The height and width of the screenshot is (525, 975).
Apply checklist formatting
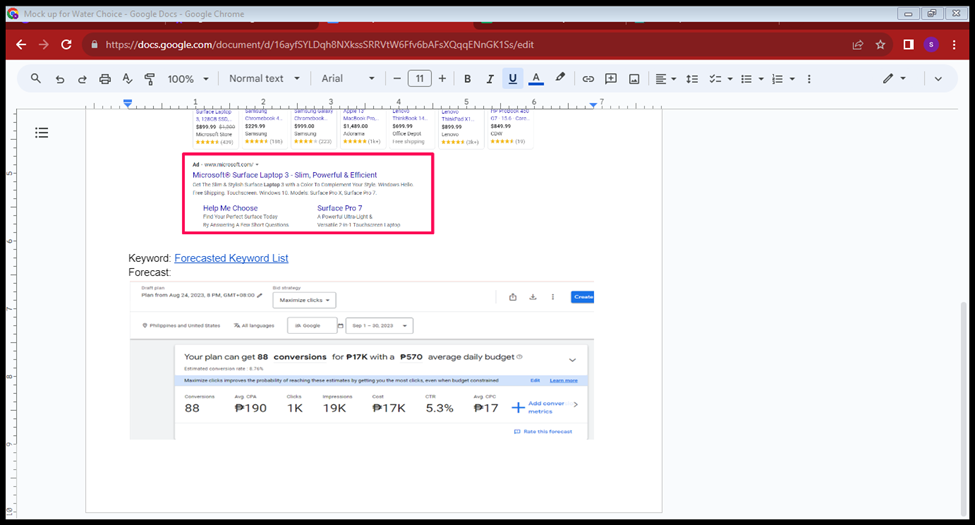716,79
